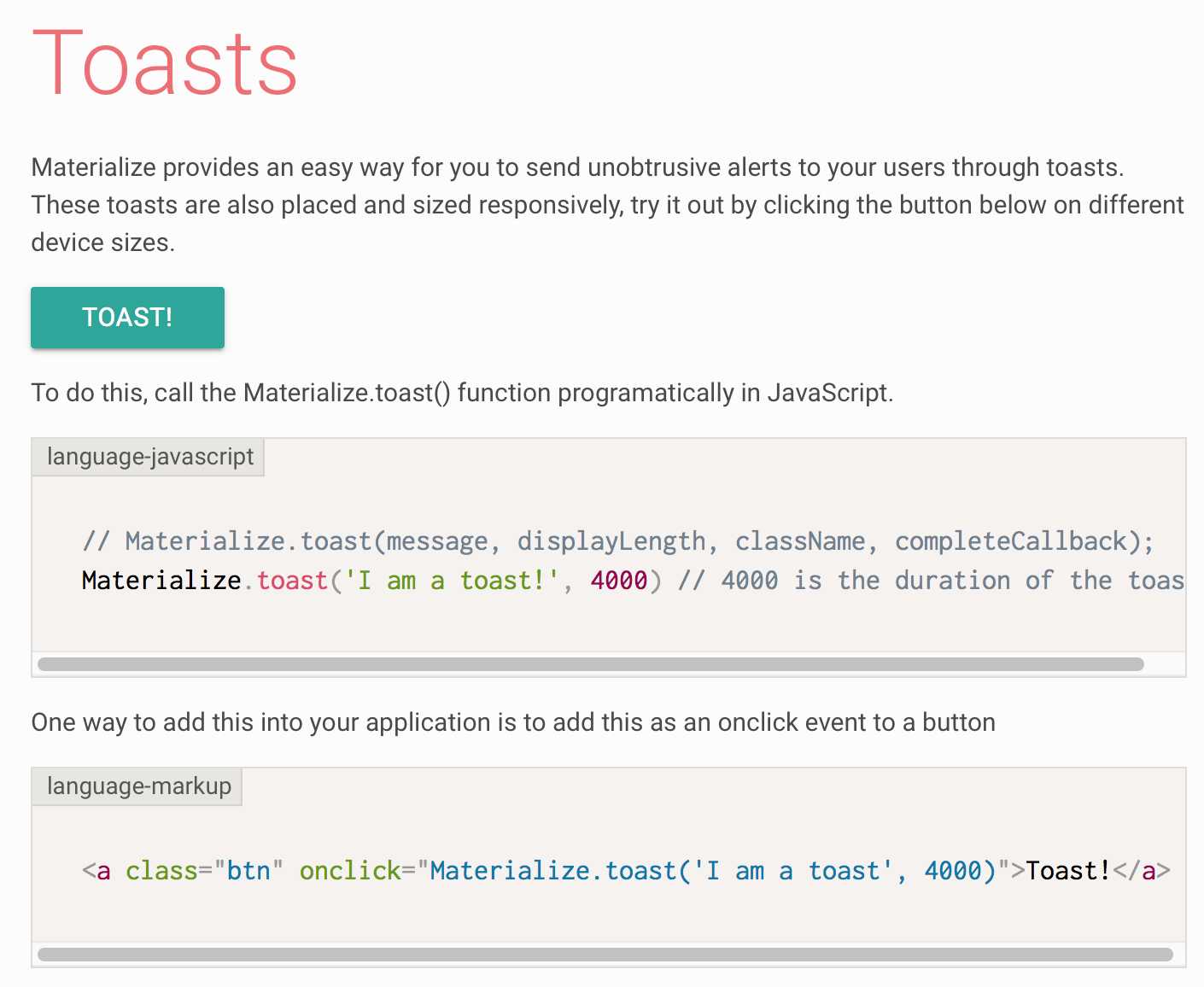This screenshot has height=987, width=1204.
Task: Click the Toasts page heading
Action: 164,64
